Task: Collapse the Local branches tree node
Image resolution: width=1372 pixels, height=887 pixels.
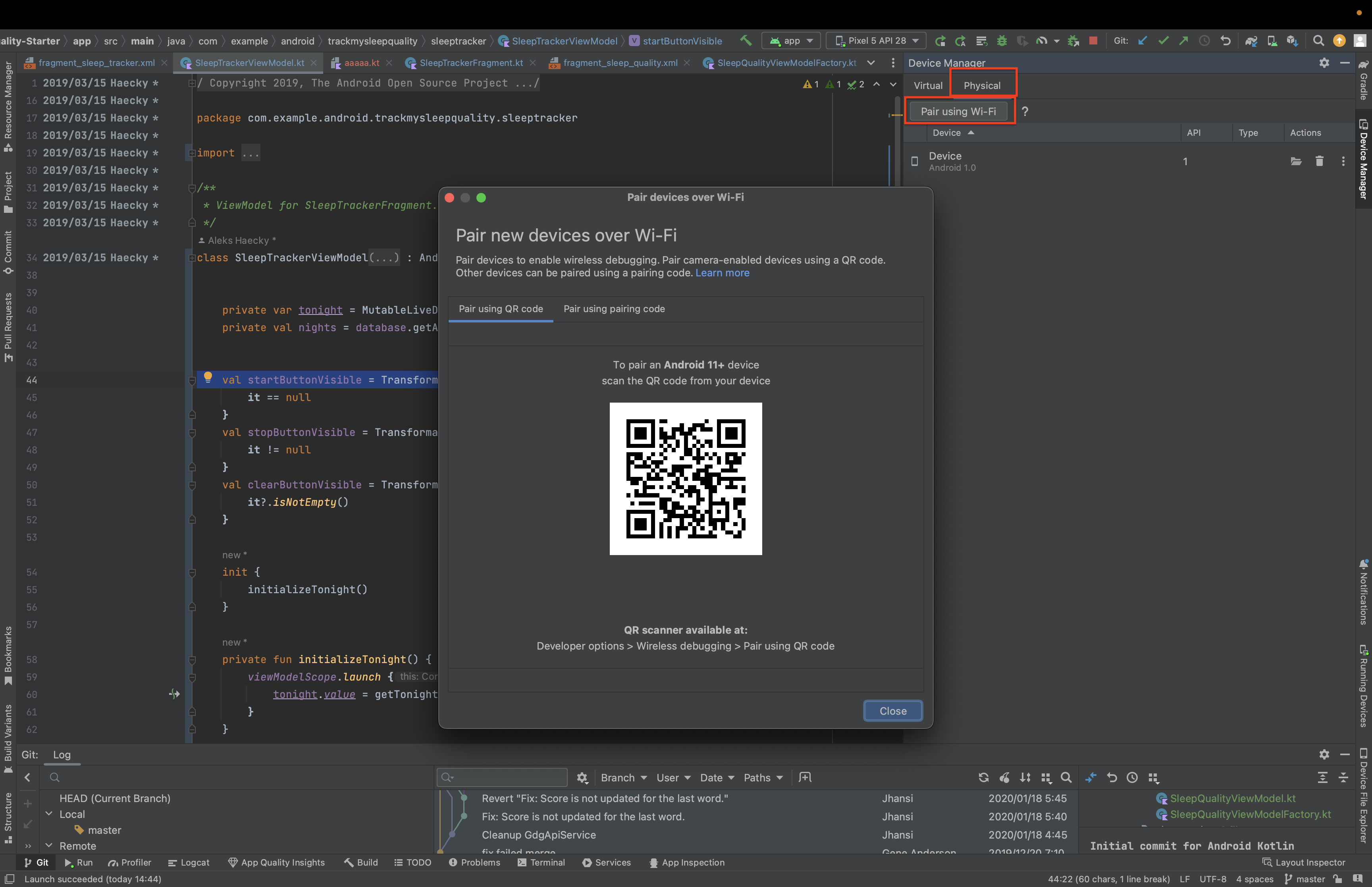Action: pos(49,814)
